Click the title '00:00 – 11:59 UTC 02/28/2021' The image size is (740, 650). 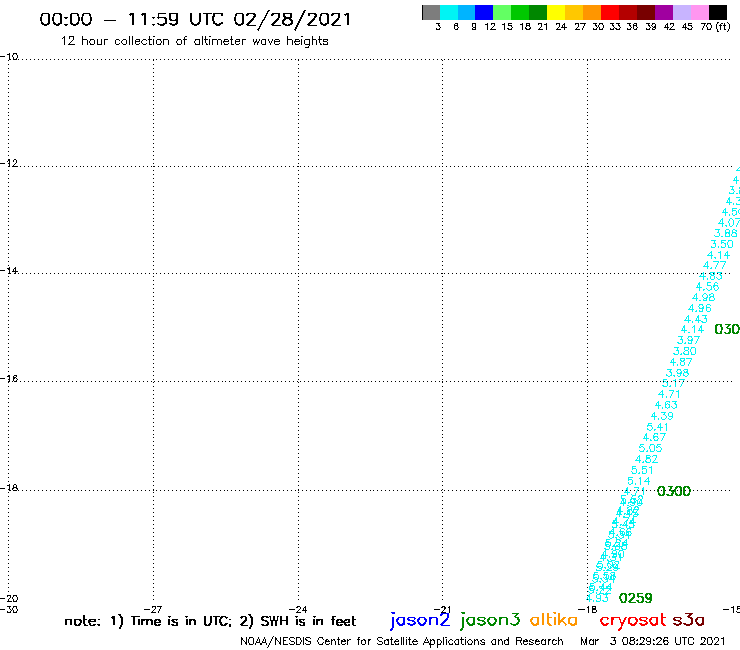click(195, 19)
